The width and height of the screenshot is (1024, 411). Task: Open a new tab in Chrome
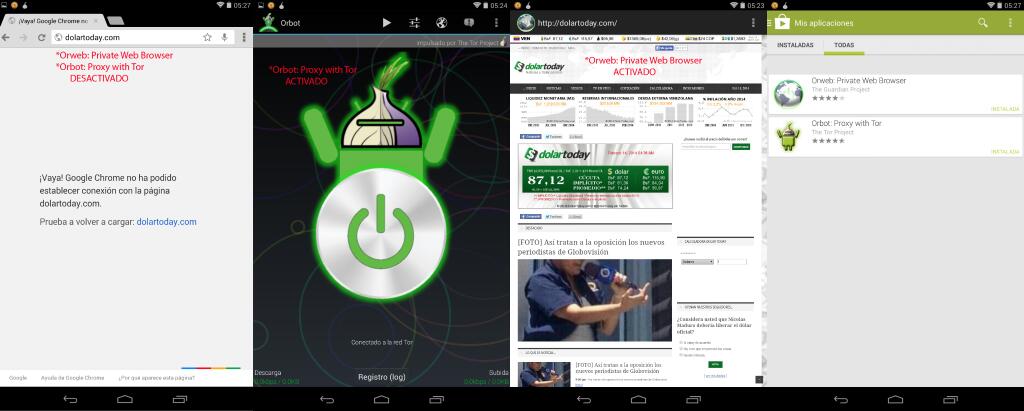coord(115,21)
